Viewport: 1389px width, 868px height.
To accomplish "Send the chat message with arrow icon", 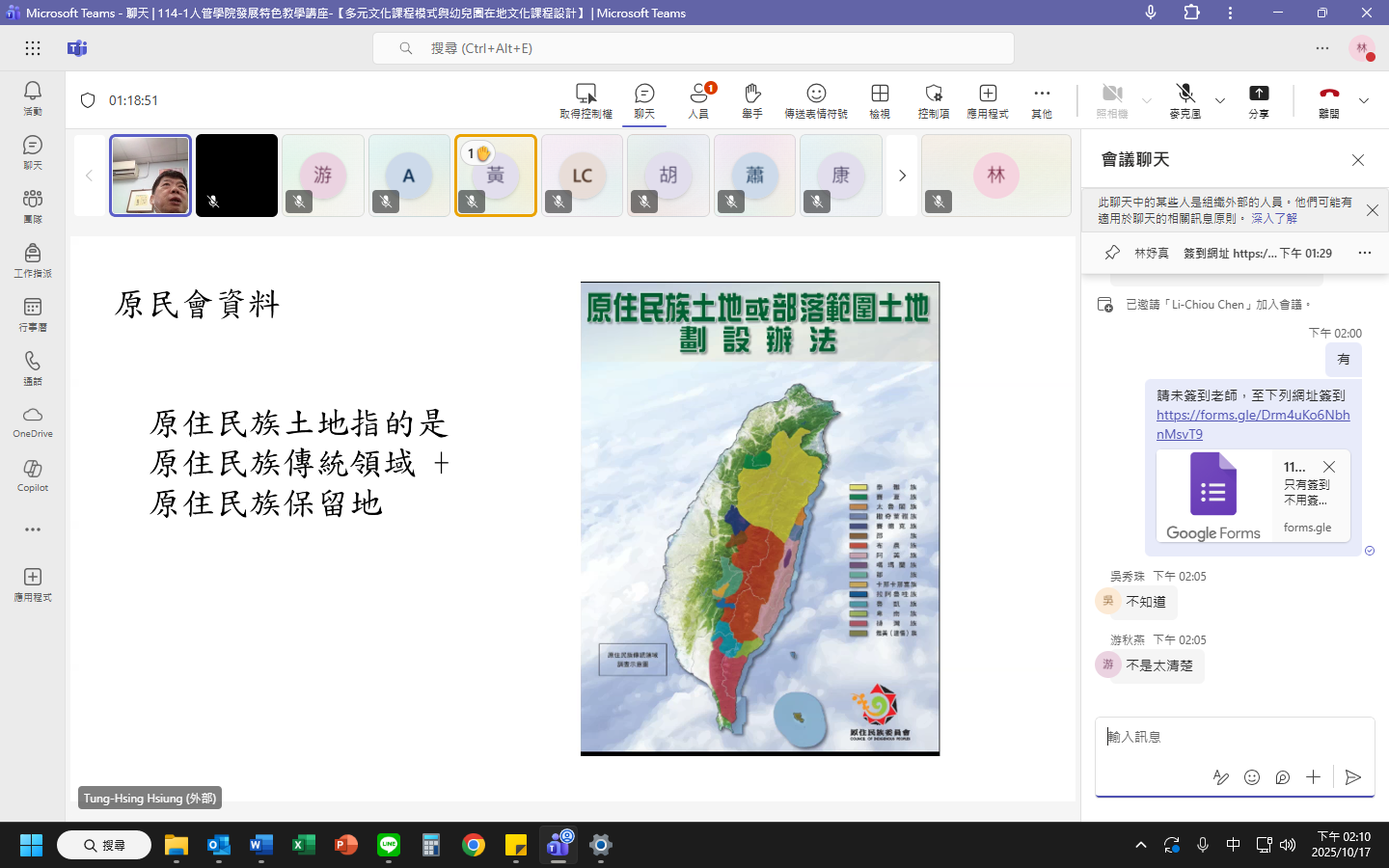I will pyautogui.click(x=1353, y=777).
